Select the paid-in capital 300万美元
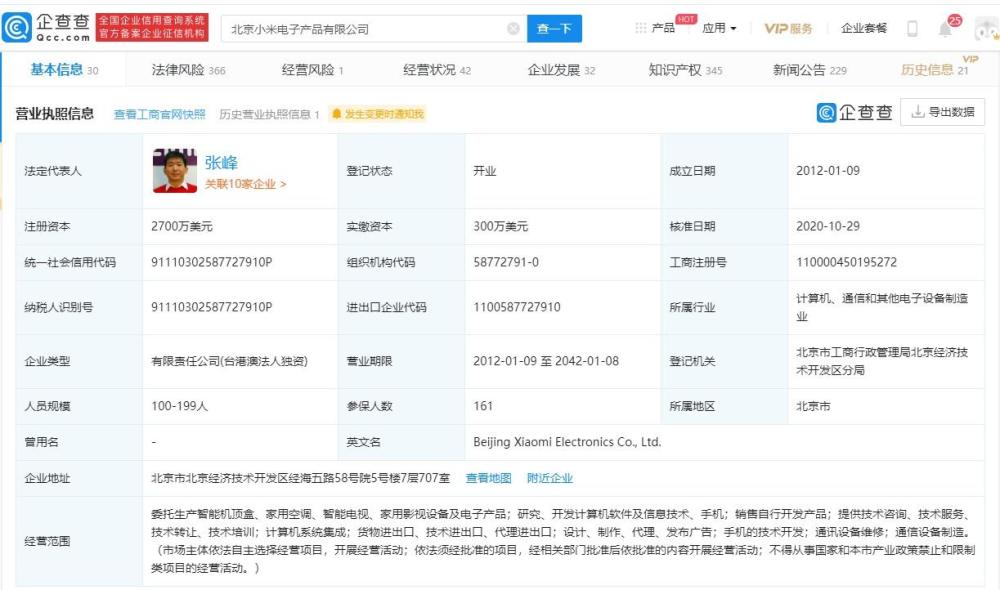The height and width of the screenshot is (590, 1000). [501, 226]
